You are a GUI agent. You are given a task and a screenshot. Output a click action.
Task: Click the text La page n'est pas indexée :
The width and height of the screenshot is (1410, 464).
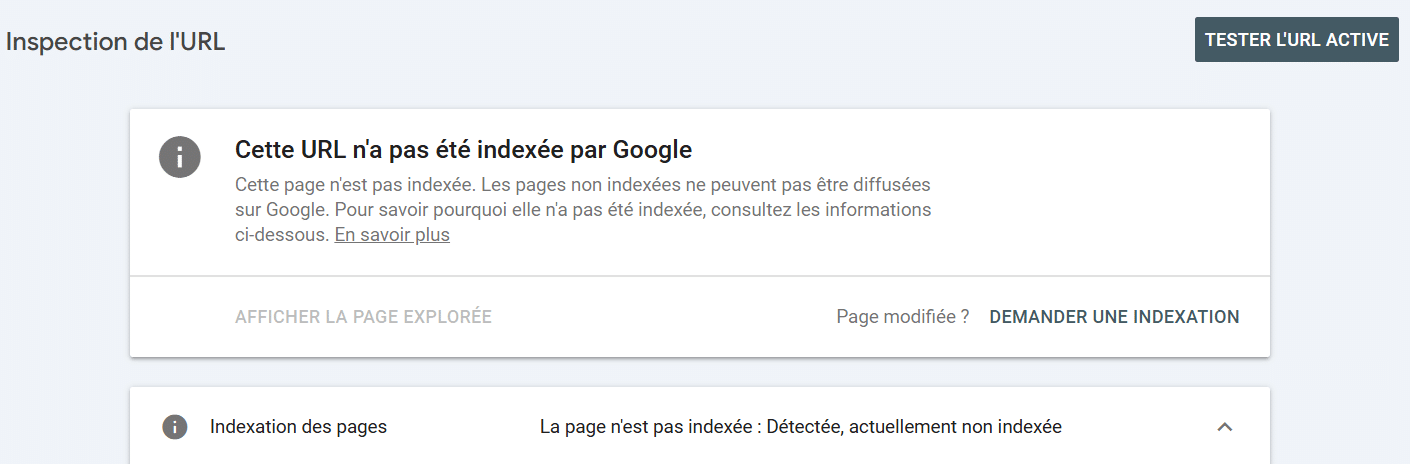pos(650,427)
